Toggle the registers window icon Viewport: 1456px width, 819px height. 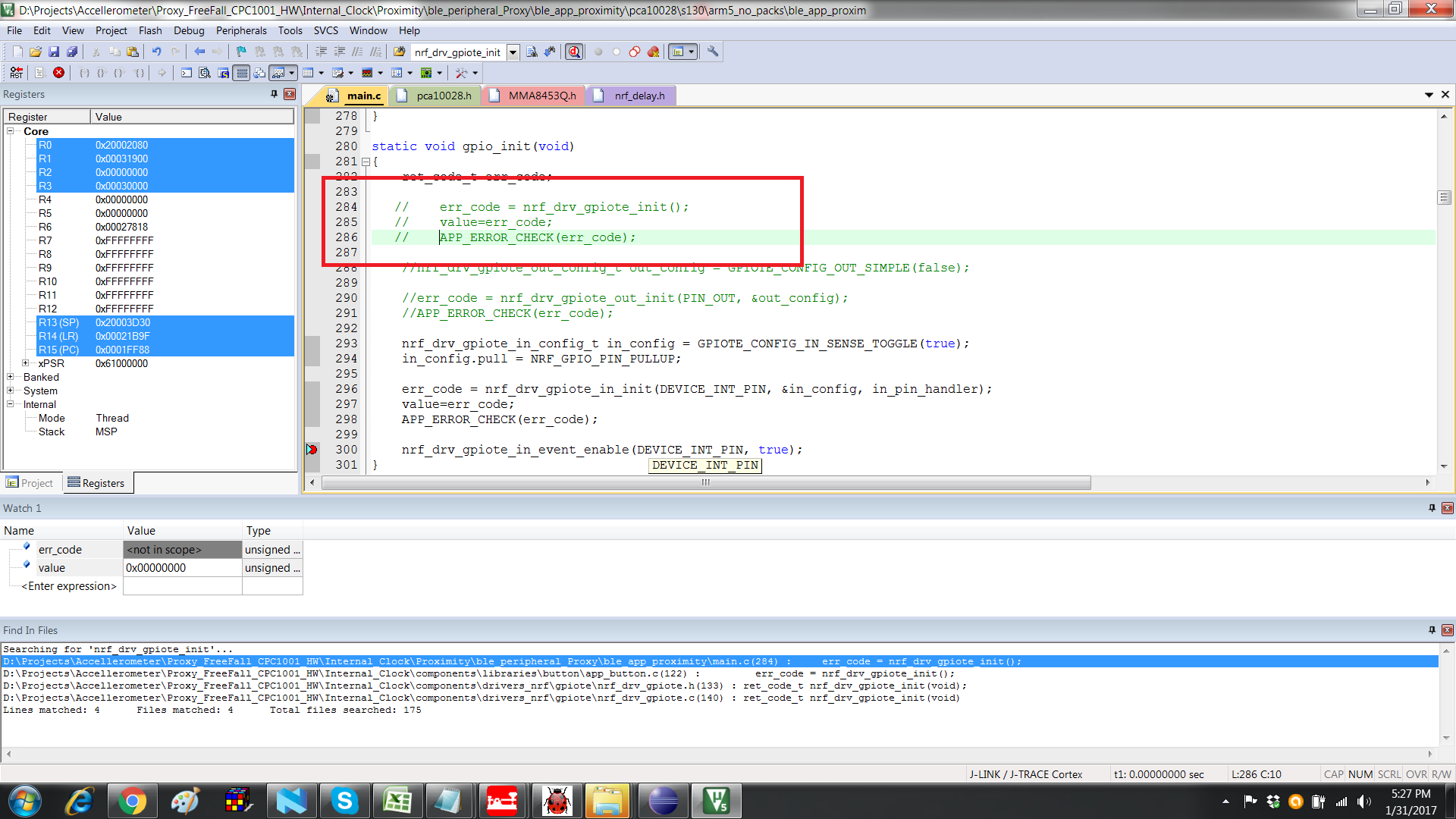[x=241, y=73]
